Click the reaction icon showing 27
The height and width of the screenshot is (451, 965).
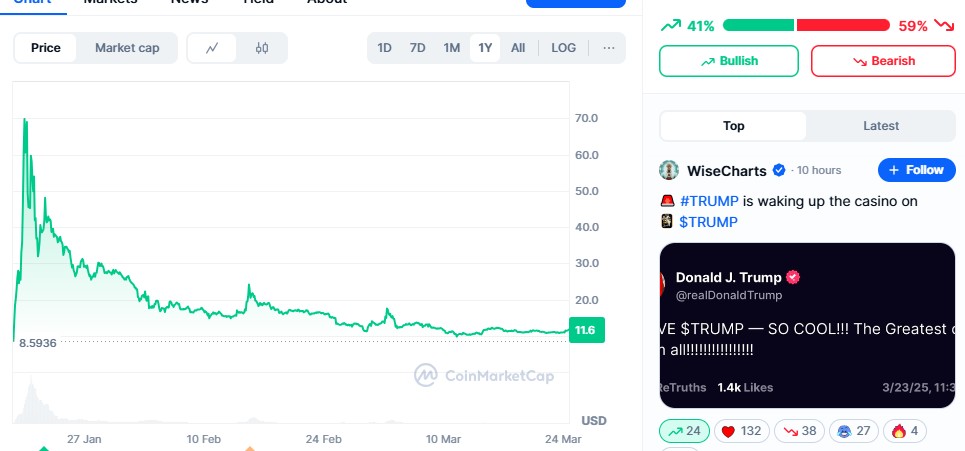pos(855,431)
